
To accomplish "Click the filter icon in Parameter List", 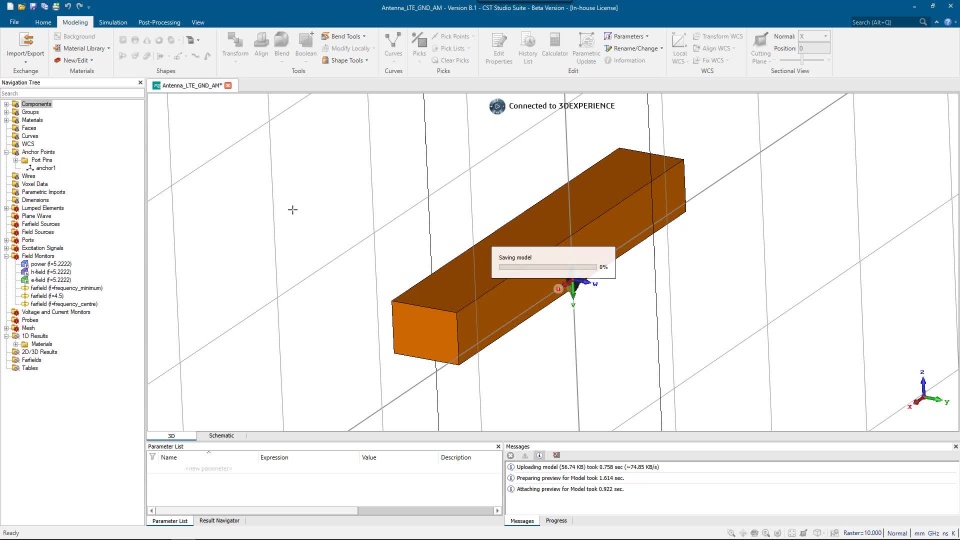I will pyautogui.click(x=152, y=457).
